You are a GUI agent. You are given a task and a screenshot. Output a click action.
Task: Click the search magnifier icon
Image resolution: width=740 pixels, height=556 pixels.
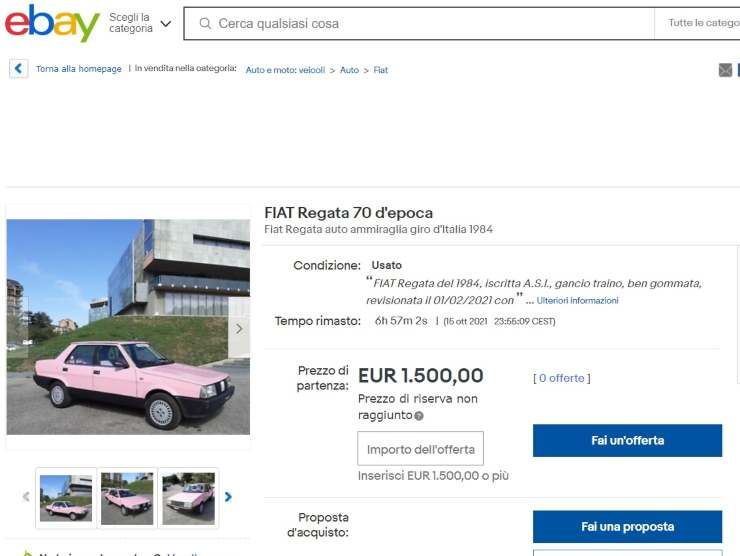click(205, 23)
